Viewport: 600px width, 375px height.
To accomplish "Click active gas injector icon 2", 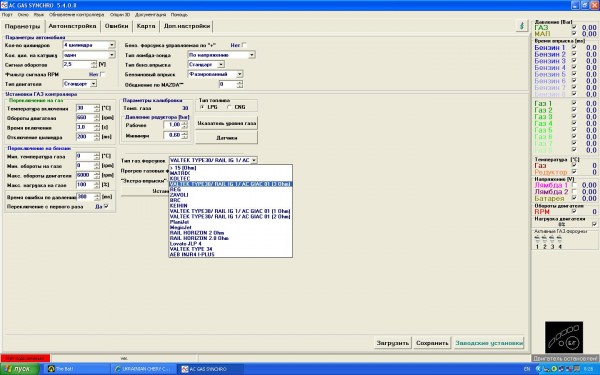I will [x=545, y=240].
